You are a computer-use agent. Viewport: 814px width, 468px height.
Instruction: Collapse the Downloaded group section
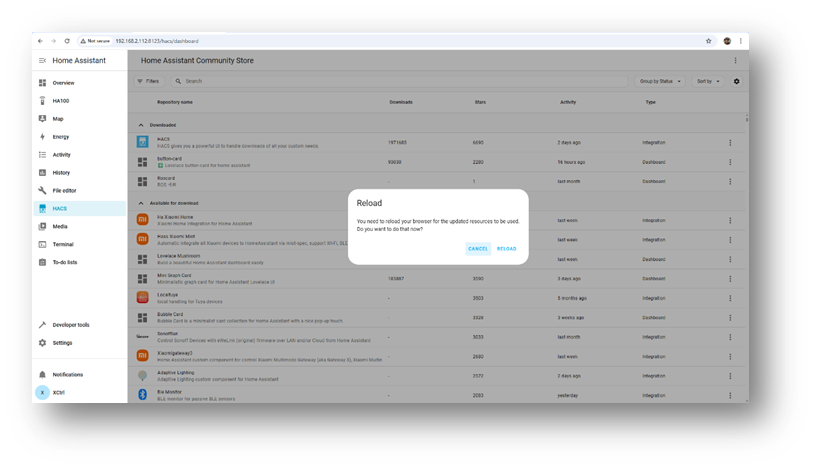(x=140, y=125)
